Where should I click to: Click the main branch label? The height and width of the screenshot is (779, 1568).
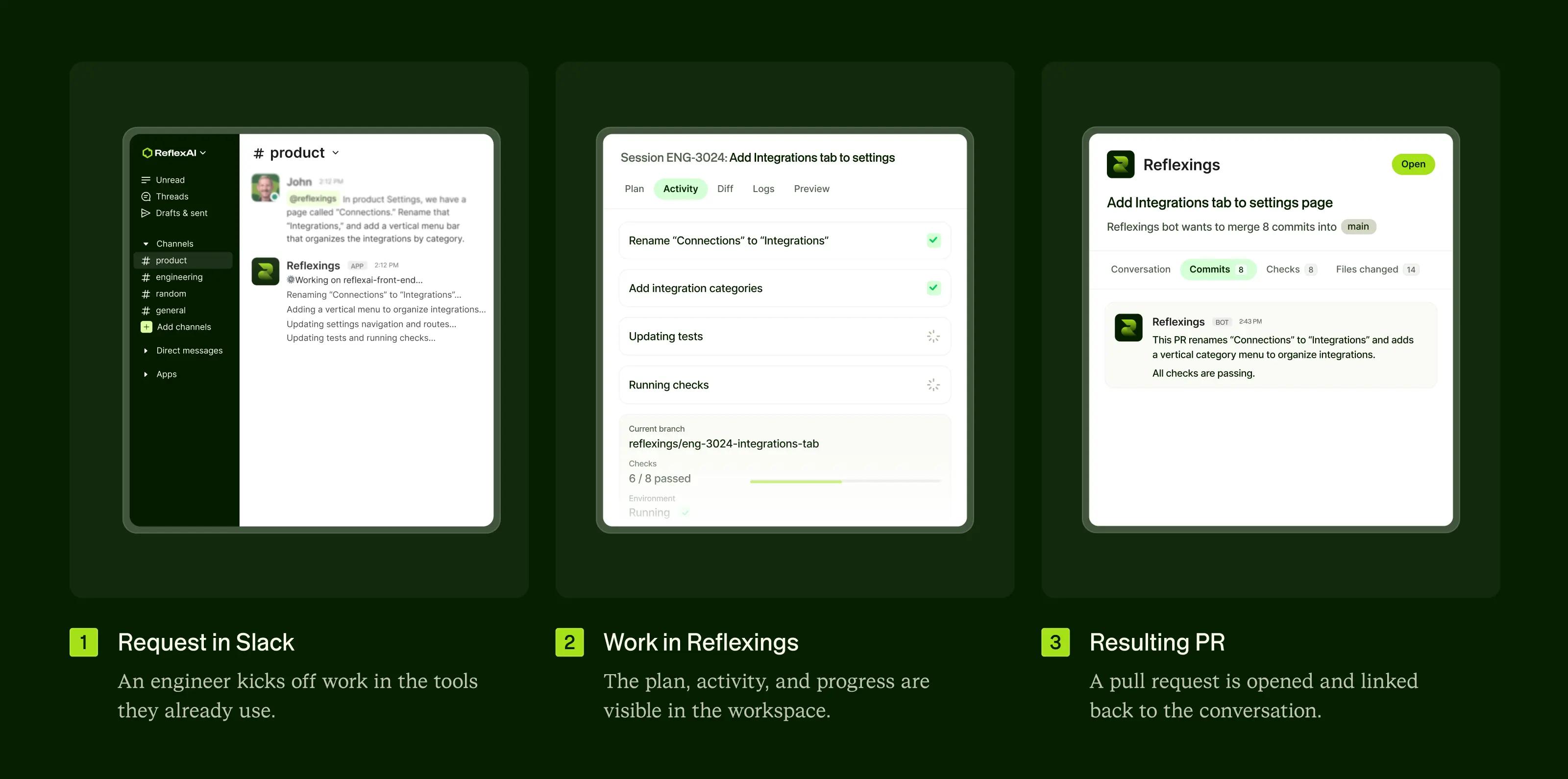[x=1358, y=226]
